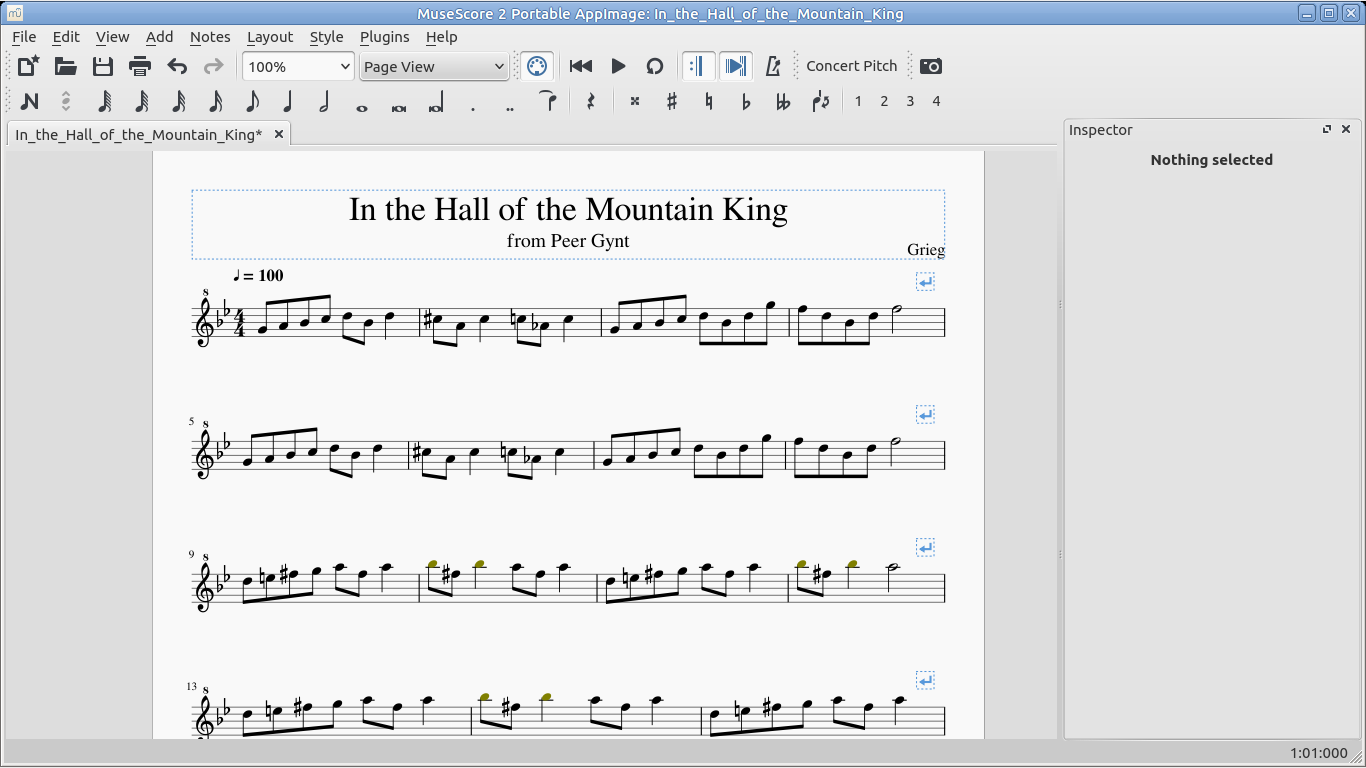Open the Help menu
Screen dimensions: 1366x768
click(x=441, y=37)
